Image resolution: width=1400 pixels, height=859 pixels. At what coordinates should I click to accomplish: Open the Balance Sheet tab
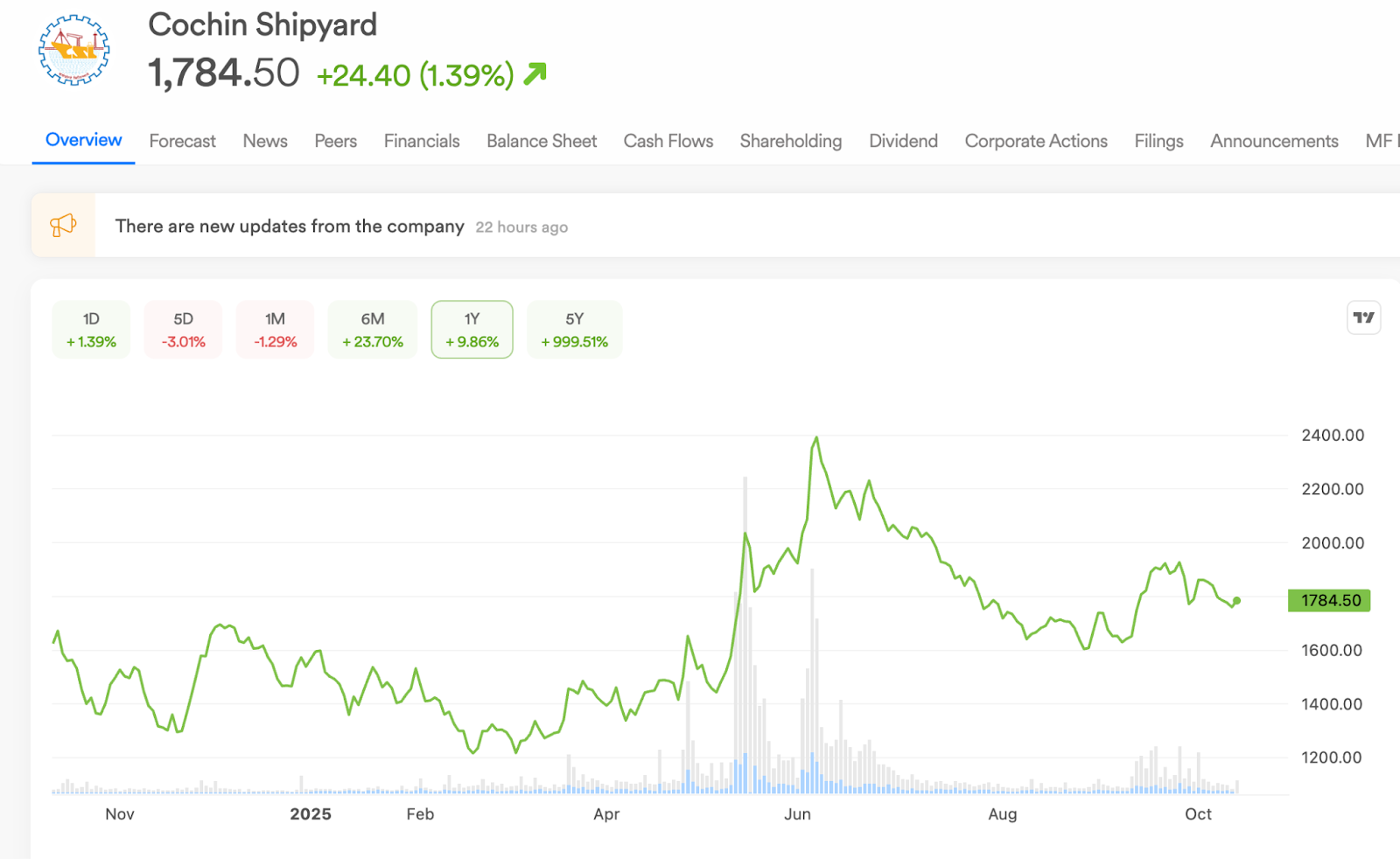pyautogui.click(x=542, y=141)
